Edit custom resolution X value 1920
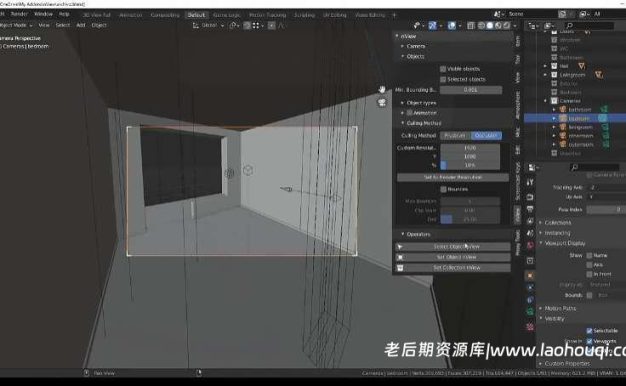Screen dimensions: 626x386 pyautogui.click(x=470, y=148)
